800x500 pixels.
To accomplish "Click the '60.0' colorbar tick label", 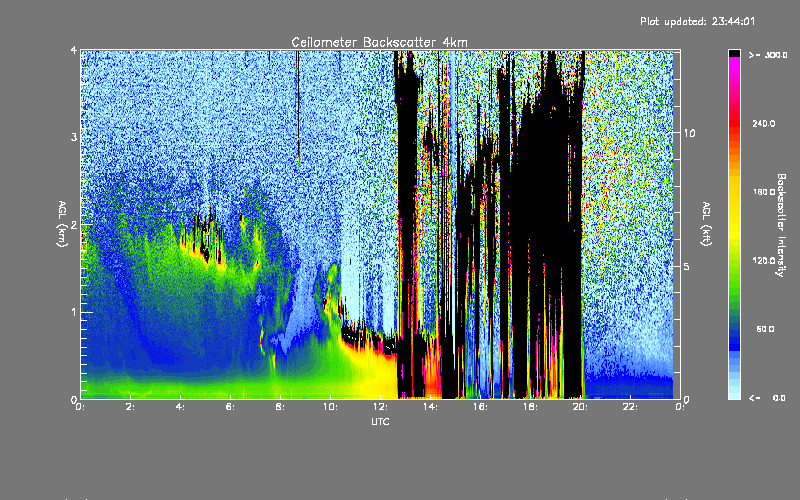I will (765, 329).
